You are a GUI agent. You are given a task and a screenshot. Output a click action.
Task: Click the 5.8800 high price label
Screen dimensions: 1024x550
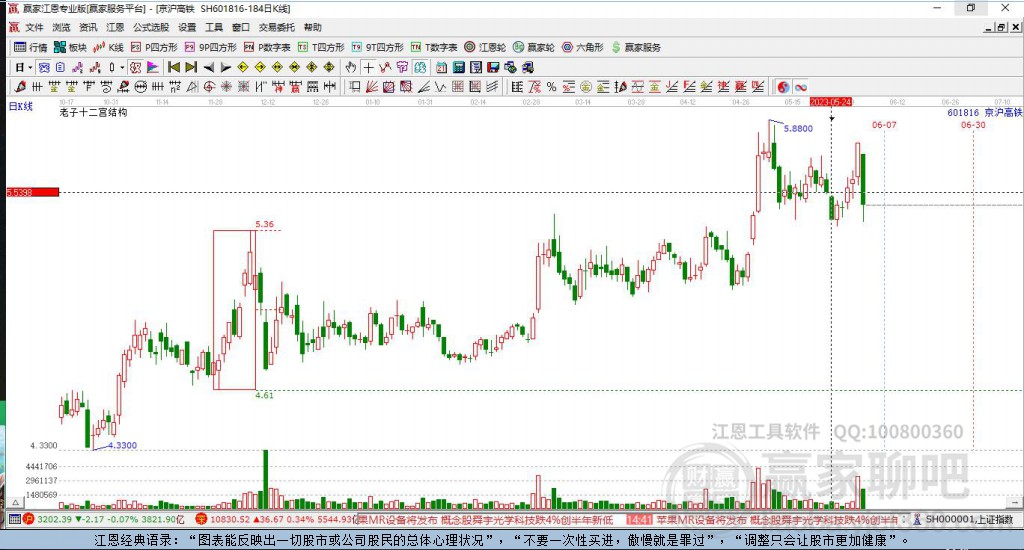coord(798,129)
